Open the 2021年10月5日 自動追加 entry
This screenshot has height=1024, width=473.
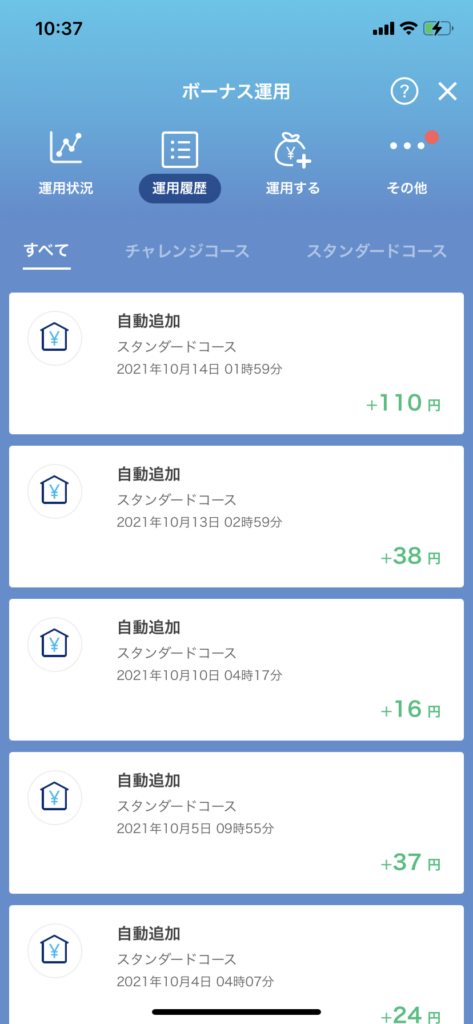(x=236, y=823)
